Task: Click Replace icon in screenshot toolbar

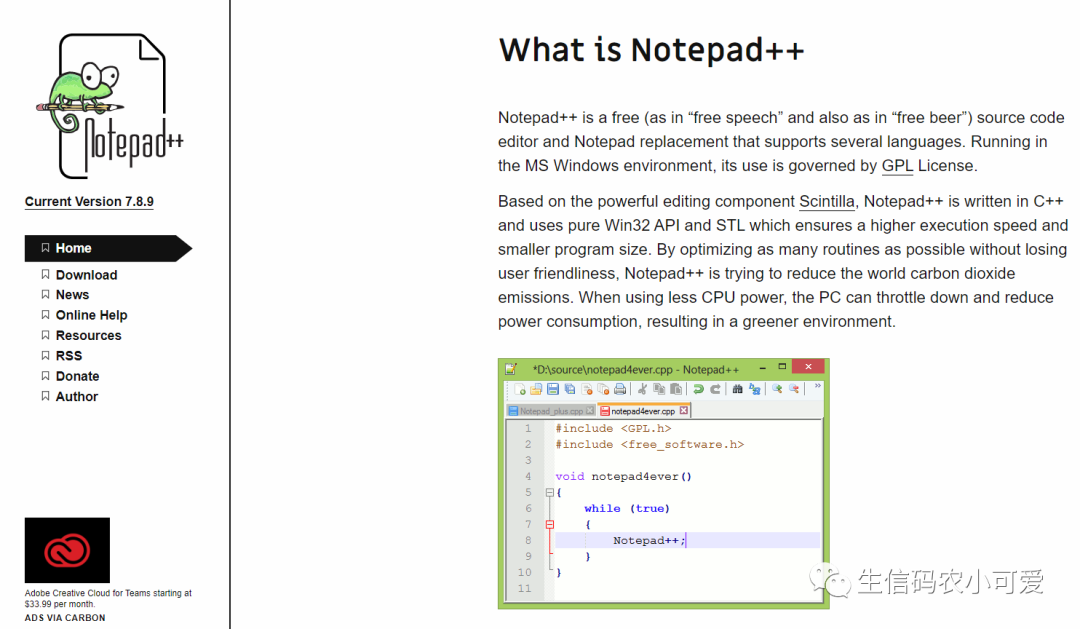Action: pyautogui.click(x=755, y=389)
